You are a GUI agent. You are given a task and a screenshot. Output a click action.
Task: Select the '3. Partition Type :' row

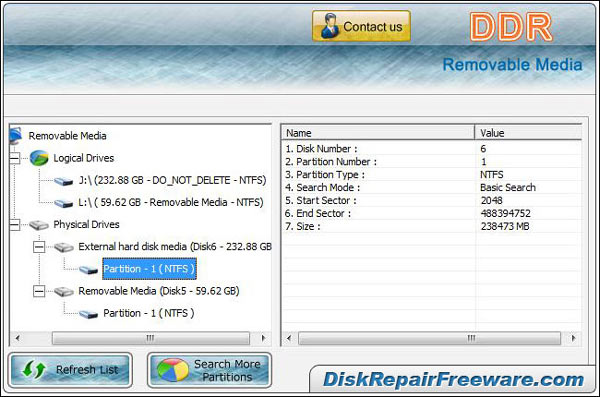pyautogui.click(x=432, y=175)
